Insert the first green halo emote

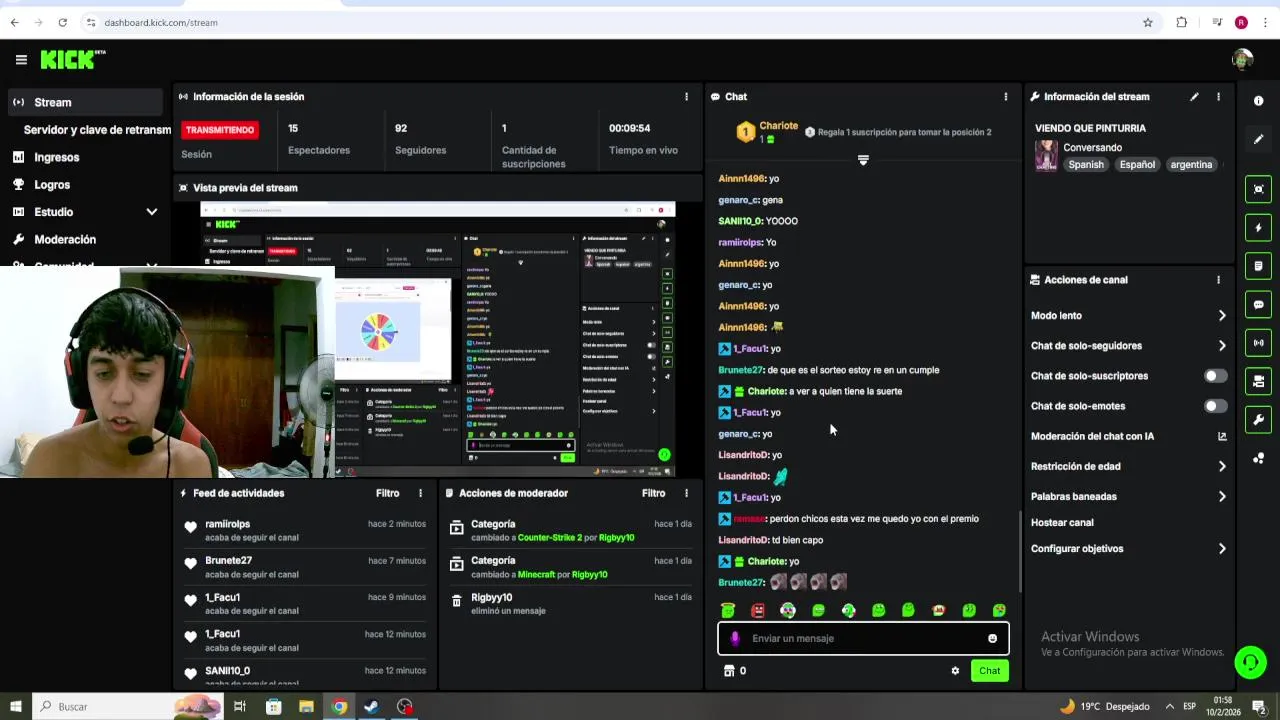point(728,610)
